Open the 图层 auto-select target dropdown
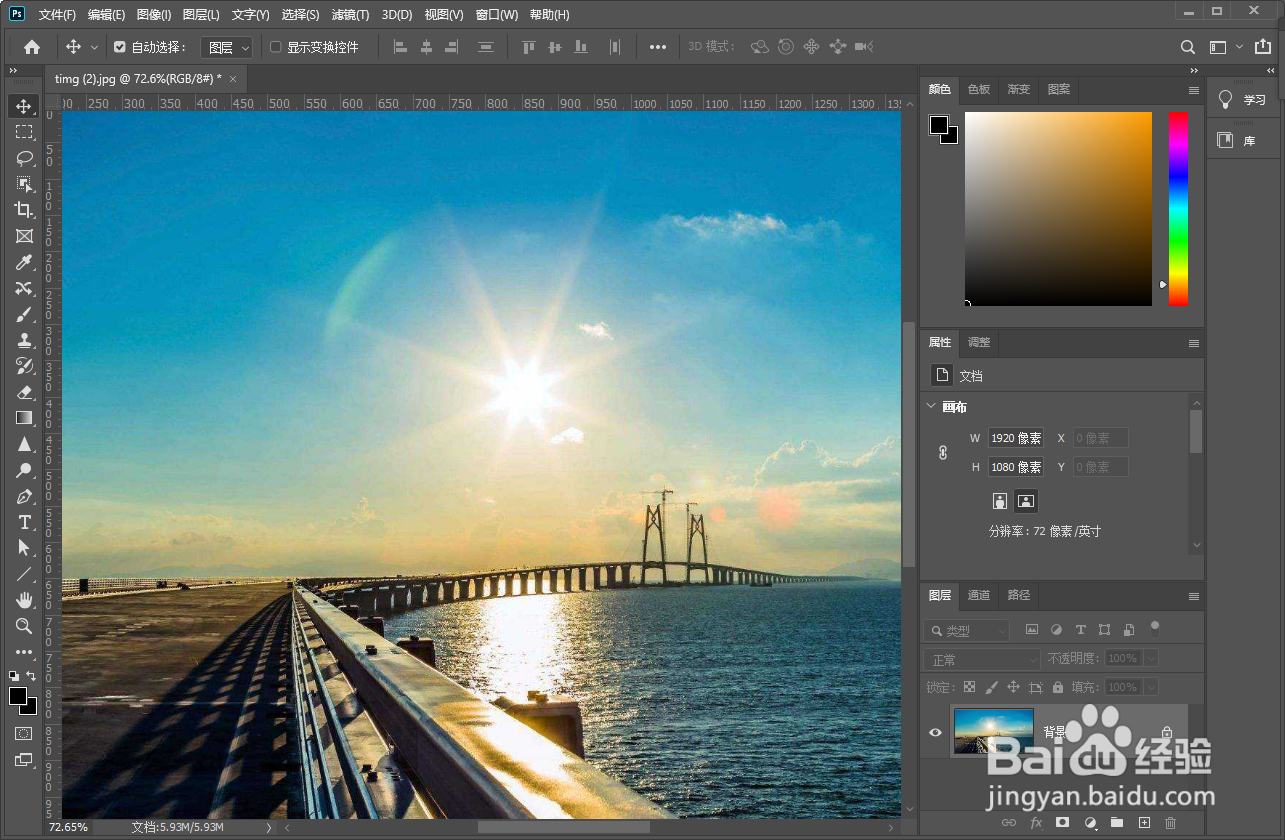1285x840 pixels. point(227,47)
